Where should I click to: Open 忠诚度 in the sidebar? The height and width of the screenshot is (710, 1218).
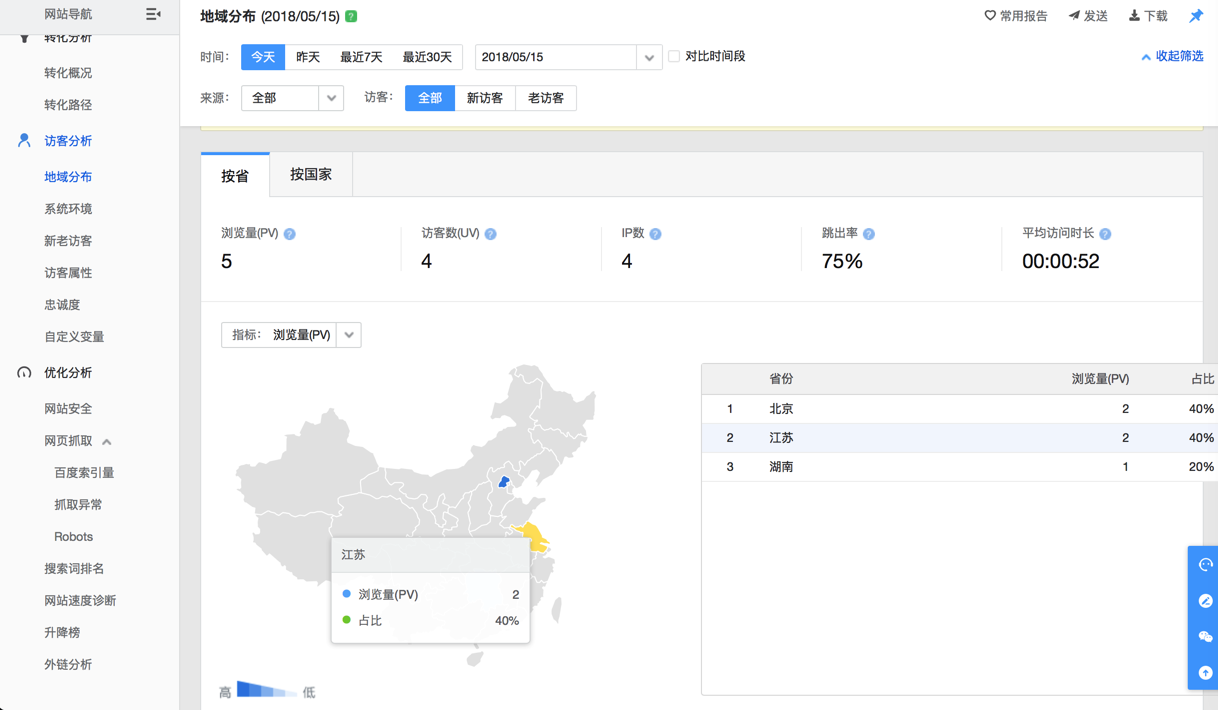click(62, 305)
